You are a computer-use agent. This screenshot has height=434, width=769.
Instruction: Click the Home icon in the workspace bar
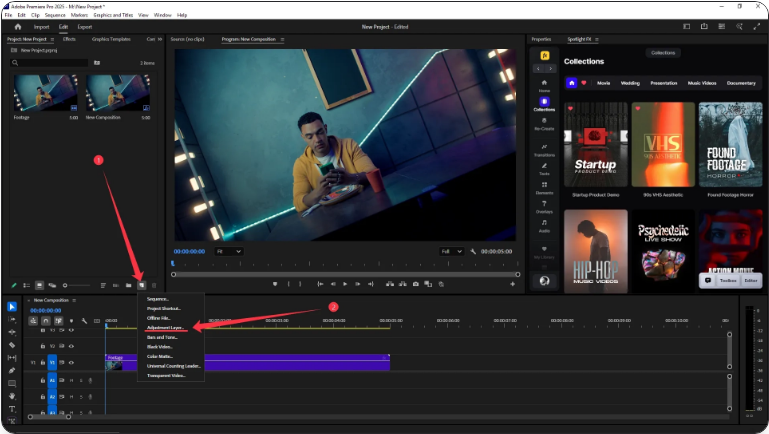(17, 26)
